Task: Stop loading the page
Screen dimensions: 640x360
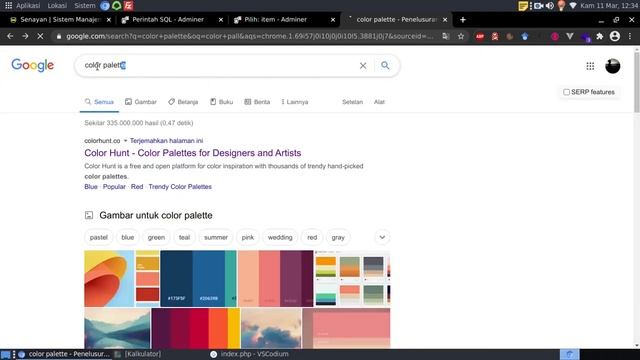Action: coord(40,36)
